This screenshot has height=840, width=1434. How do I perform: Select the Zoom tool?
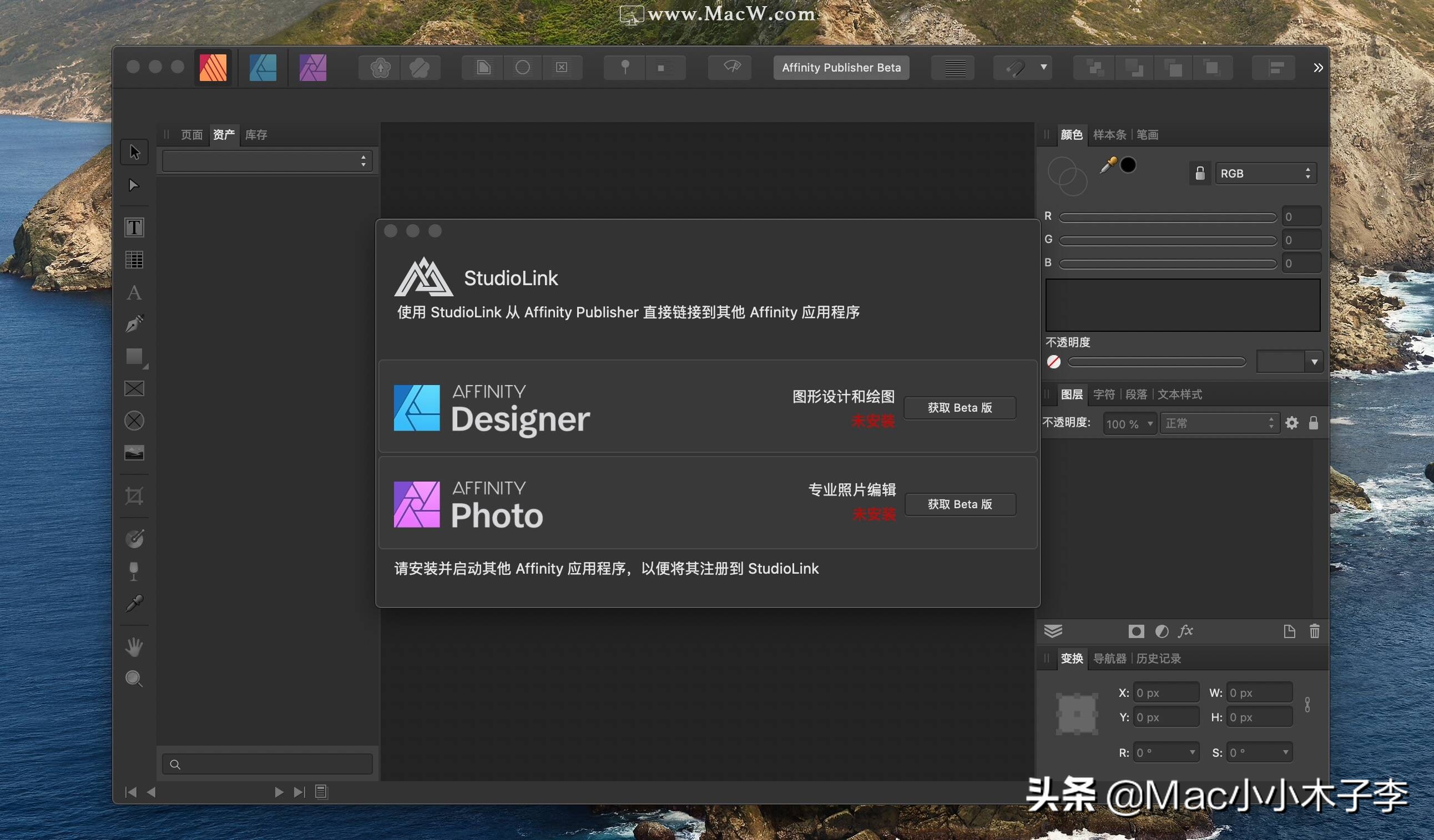[134, 679]
